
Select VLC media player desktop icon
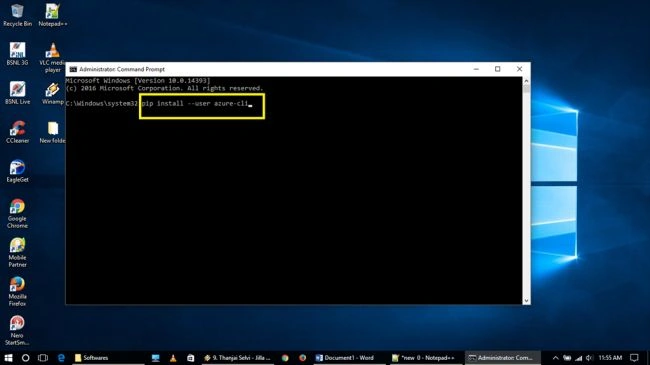point(53,58)
